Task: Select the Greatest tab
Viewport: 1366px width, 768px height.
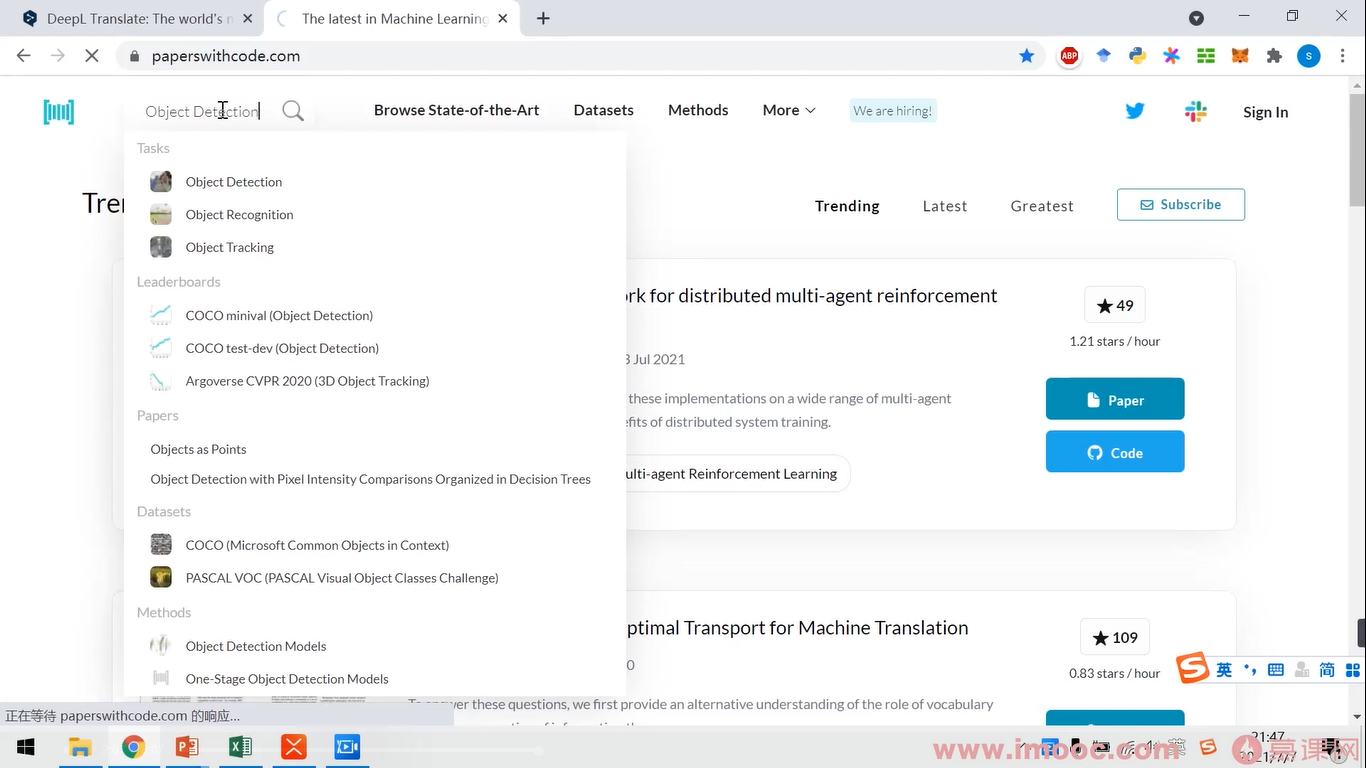Action: [x=1042, y=206]
